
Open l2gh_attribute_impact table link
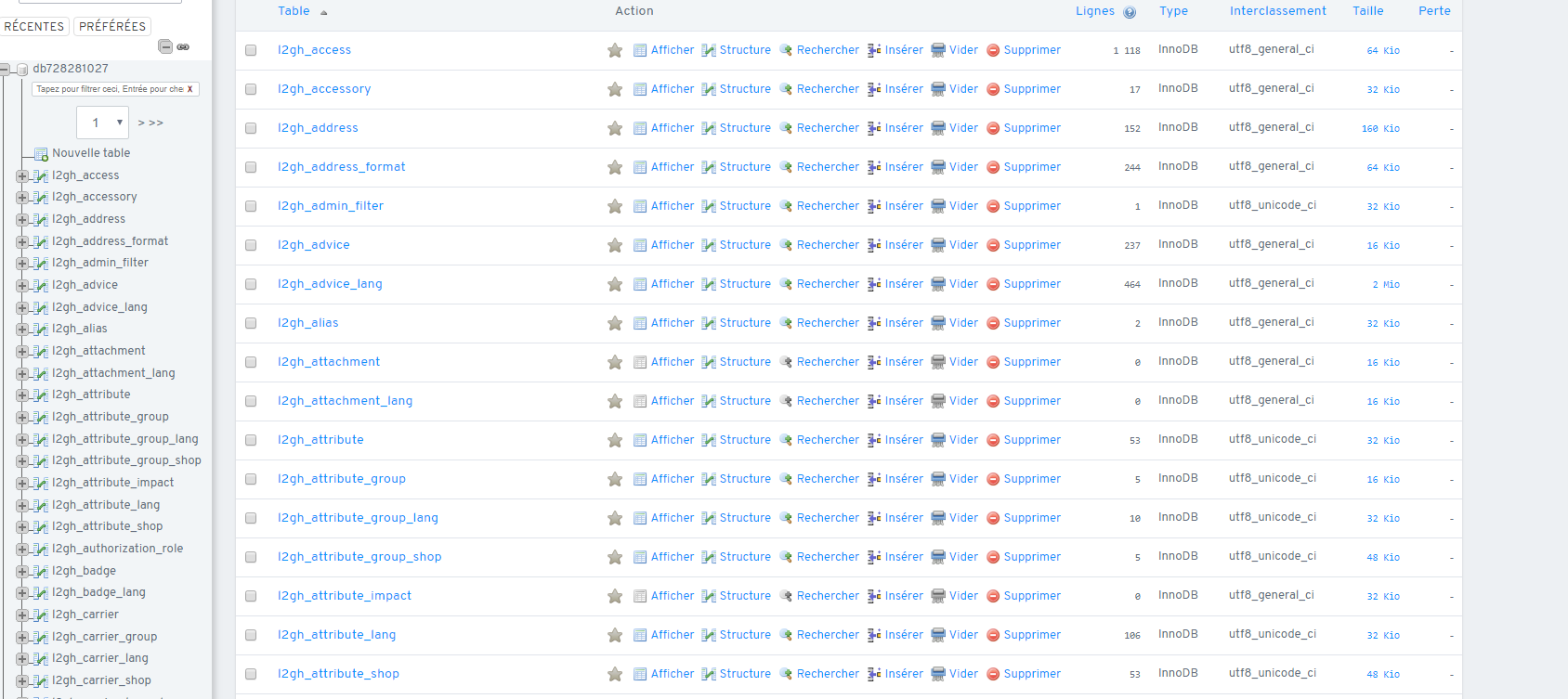[345, 596]
